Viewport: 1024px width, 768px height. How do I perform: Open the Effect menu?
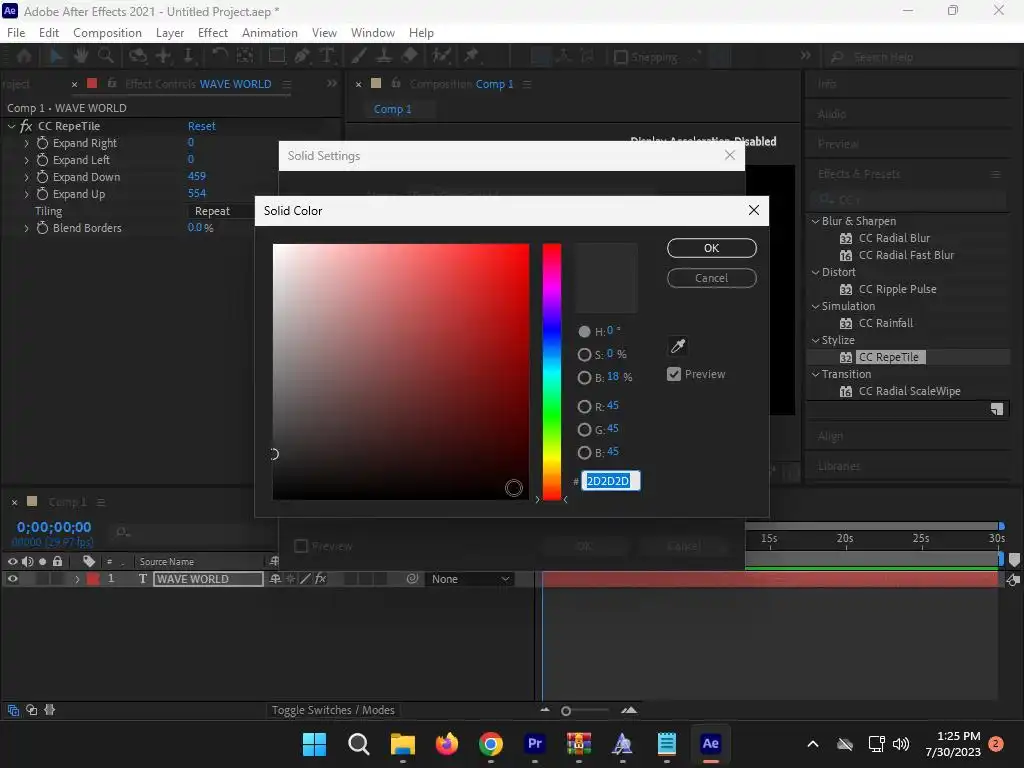[x=213, y=33]
